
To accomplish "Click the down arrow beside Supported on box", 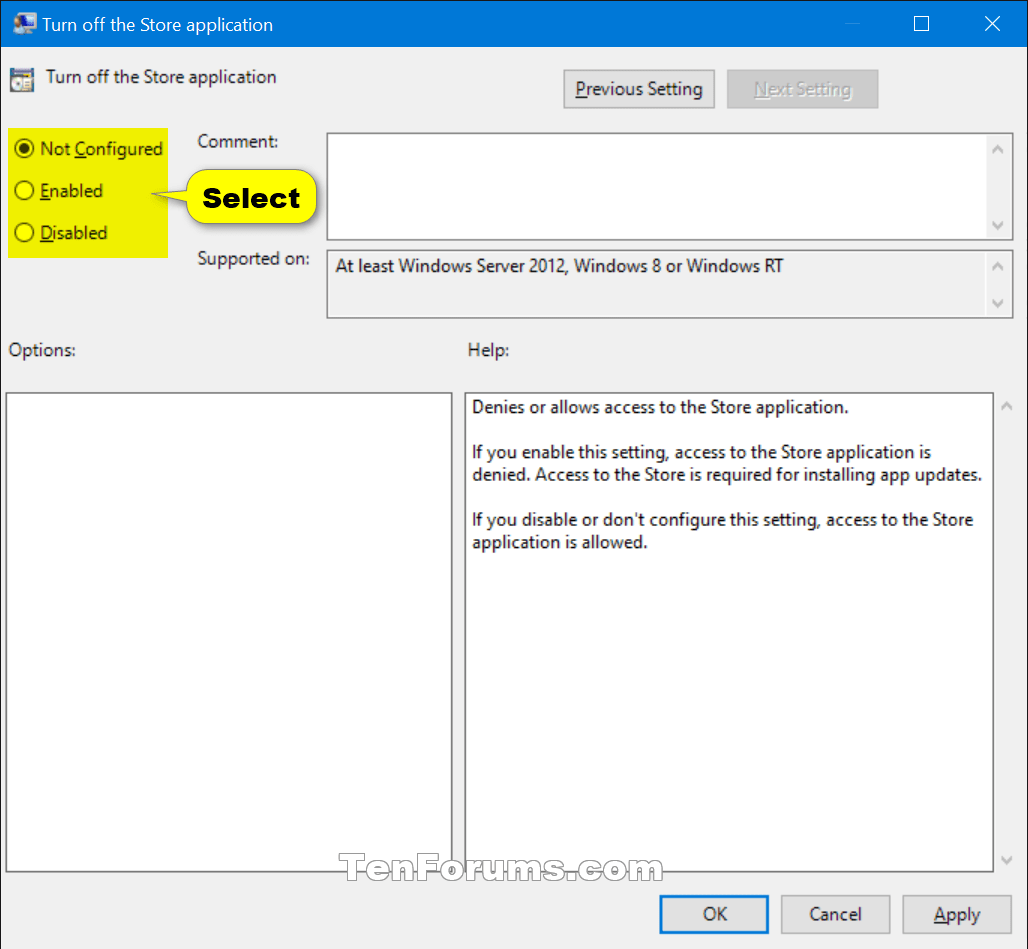I will [x=998, y=303].
